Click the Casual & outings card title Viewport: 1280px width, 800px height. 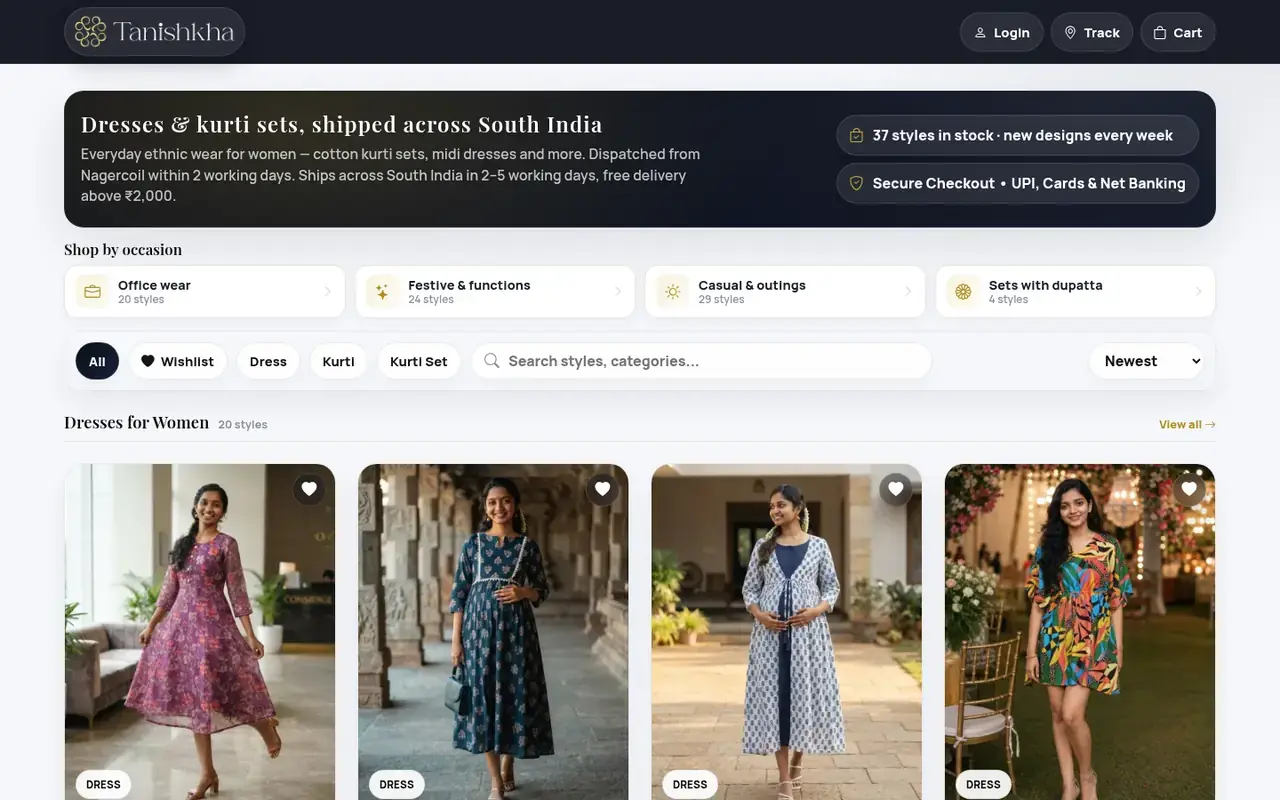coord(752,285)
